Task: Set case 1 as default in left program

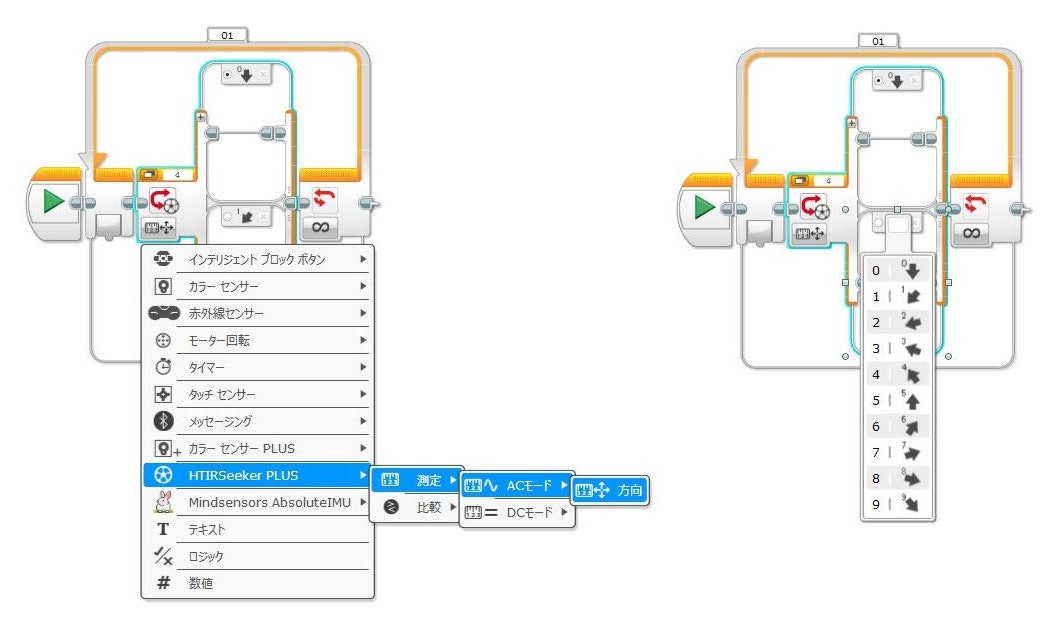Action: tap(227, 217)
